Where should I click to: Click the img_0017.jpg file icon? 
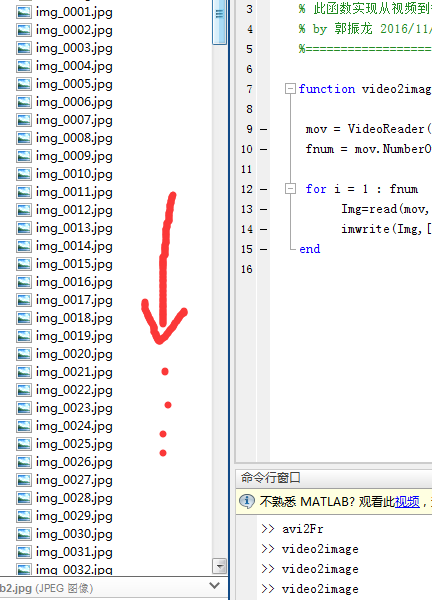tap(24, 300)
